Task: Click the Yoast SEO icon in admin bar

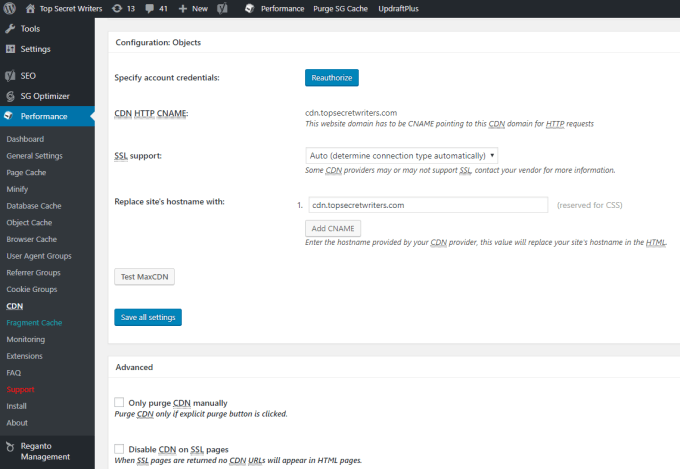Action: click(222, 8)
